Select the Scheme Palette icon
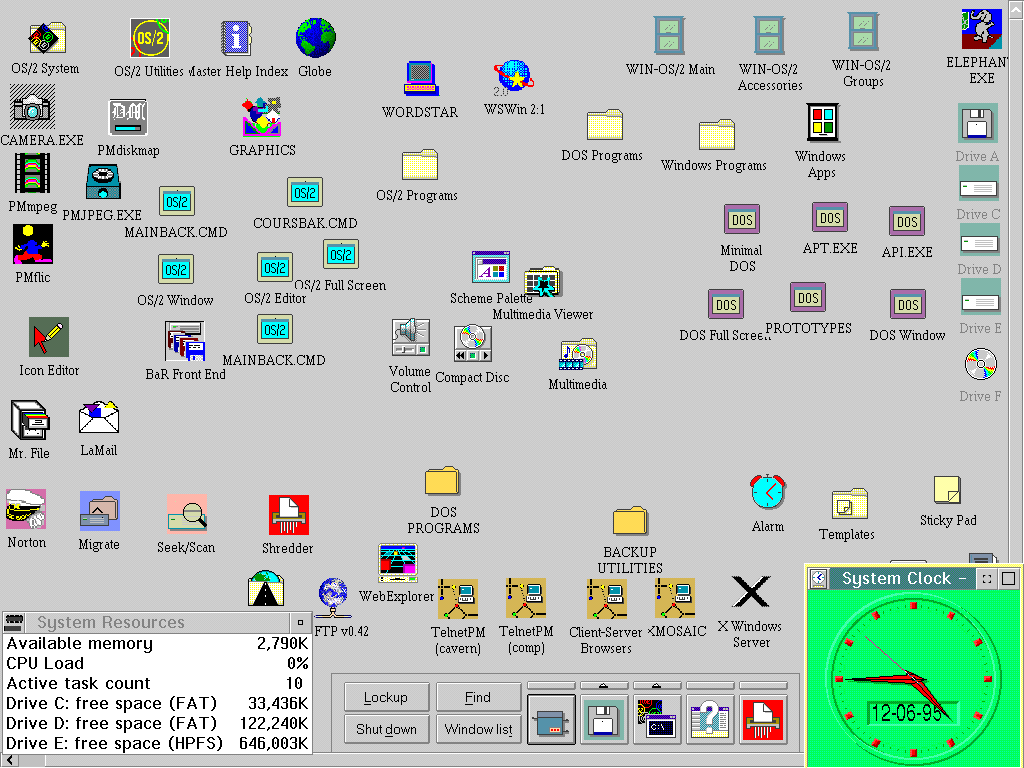This screenshot has width=1024, height=768. (x=490, y=268)
